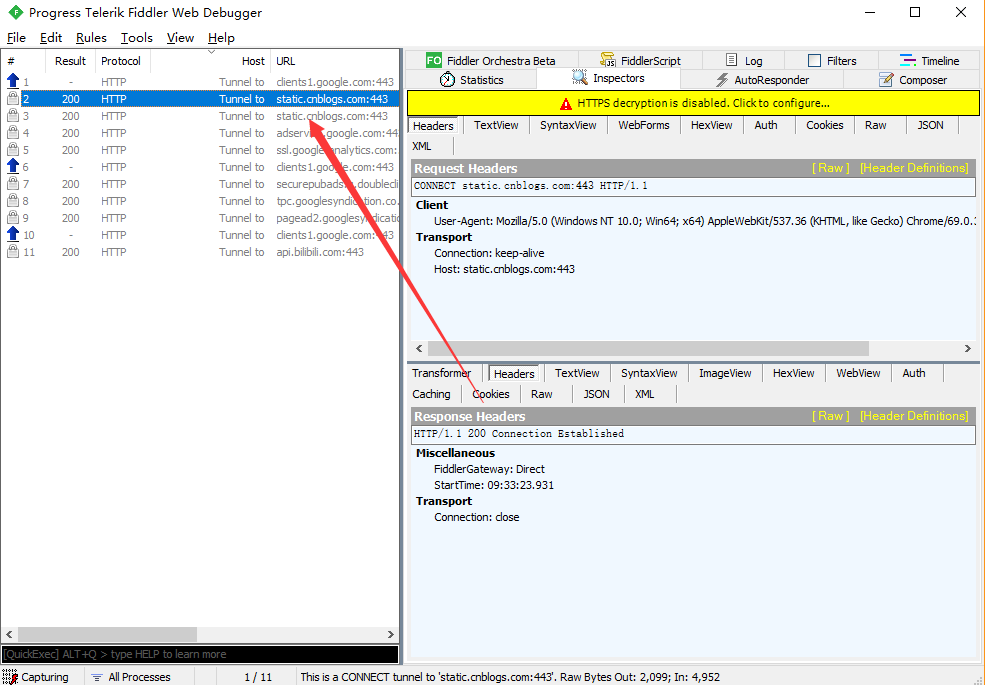
Task: Click the lock icon of session 7
Action: [x=13, y=184]
